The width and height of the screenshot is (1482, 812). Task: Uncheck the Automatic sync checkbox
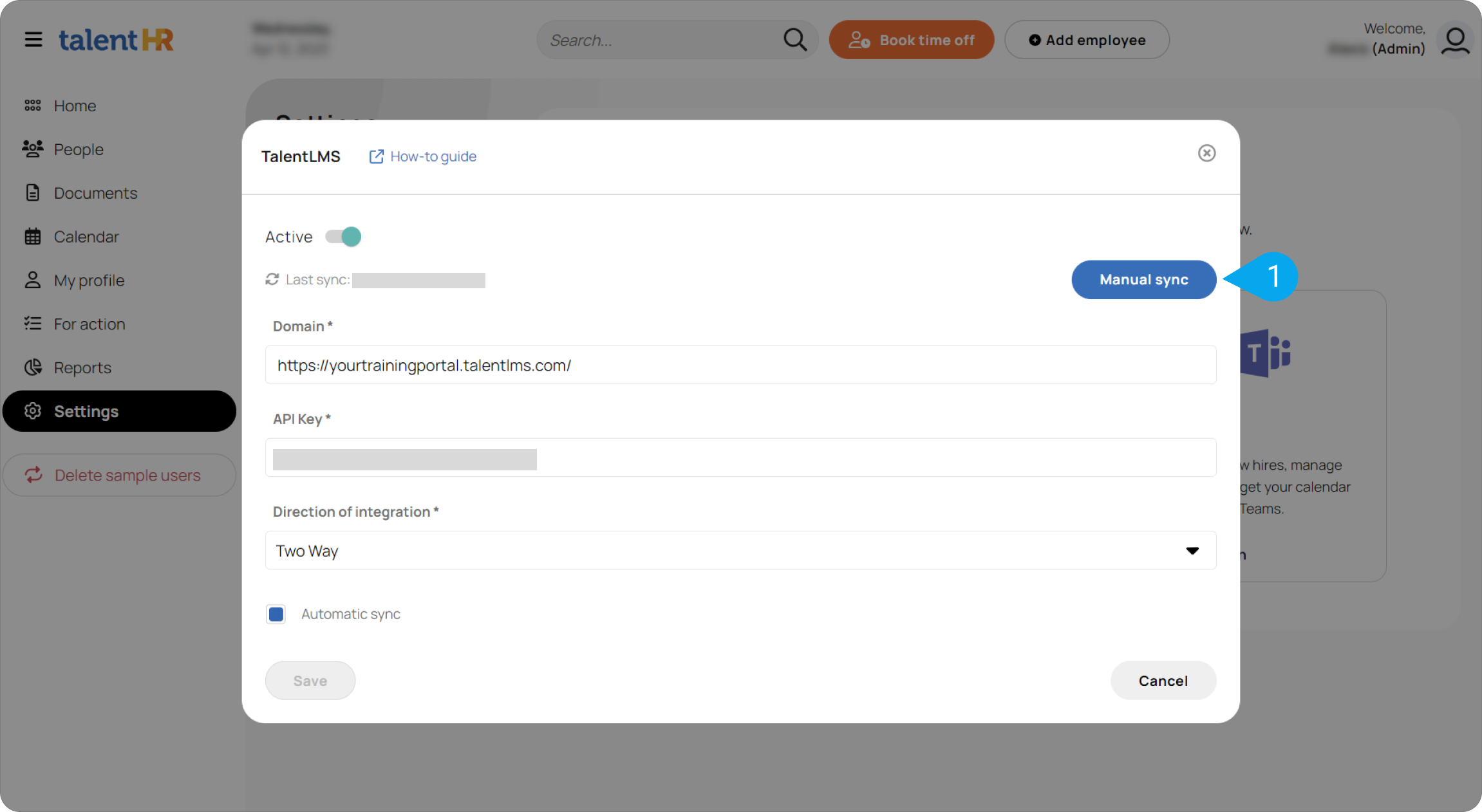[x=276, y=614]
